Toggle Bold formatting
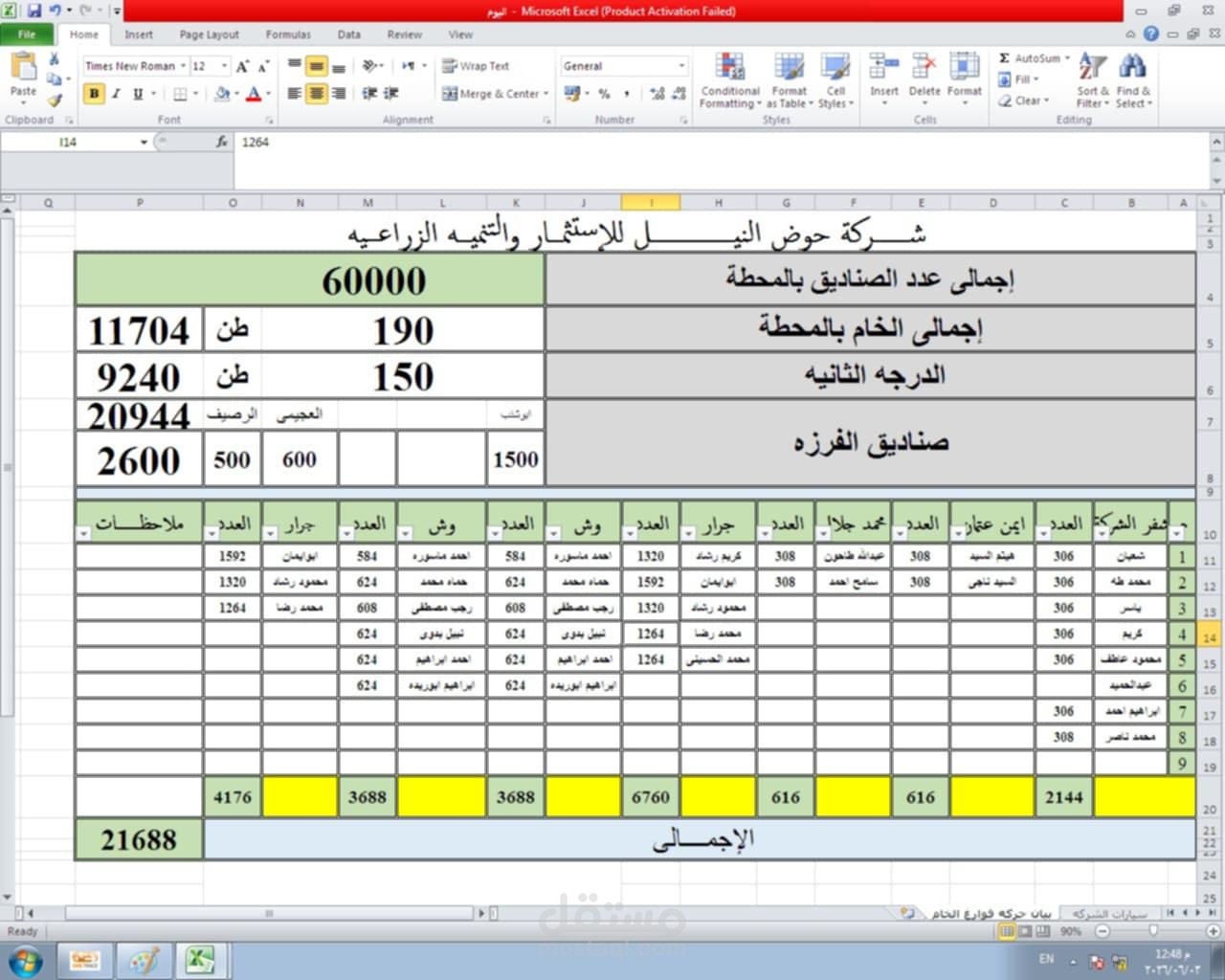Image resolution: width=1225 pixels, height=980 pixels. [x=94, y=94]
